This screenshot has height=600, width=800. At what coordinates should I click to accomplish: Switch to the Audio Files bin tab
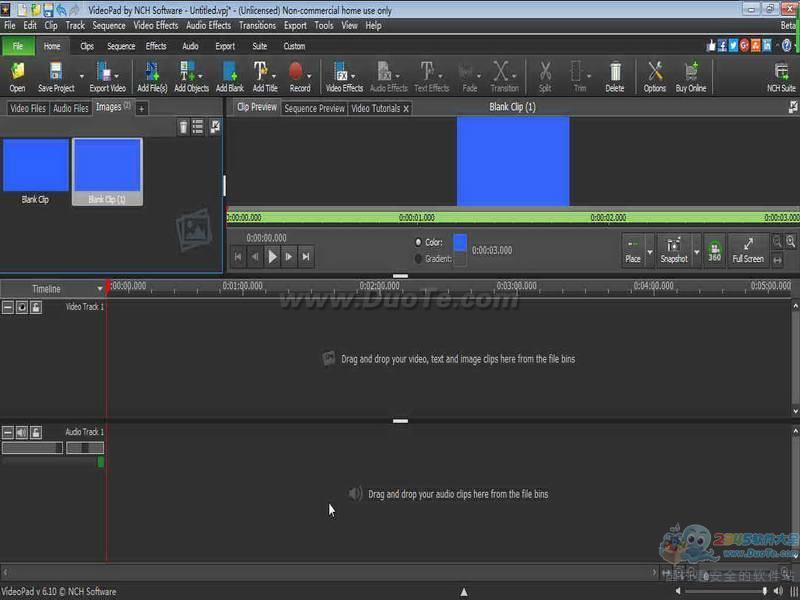point(71,108)
